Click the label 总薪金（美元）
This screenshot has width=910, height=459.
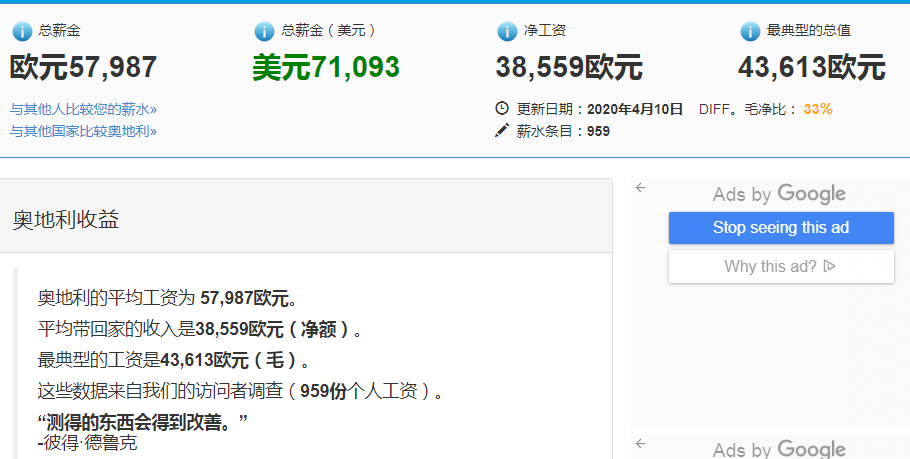[328, 30]
